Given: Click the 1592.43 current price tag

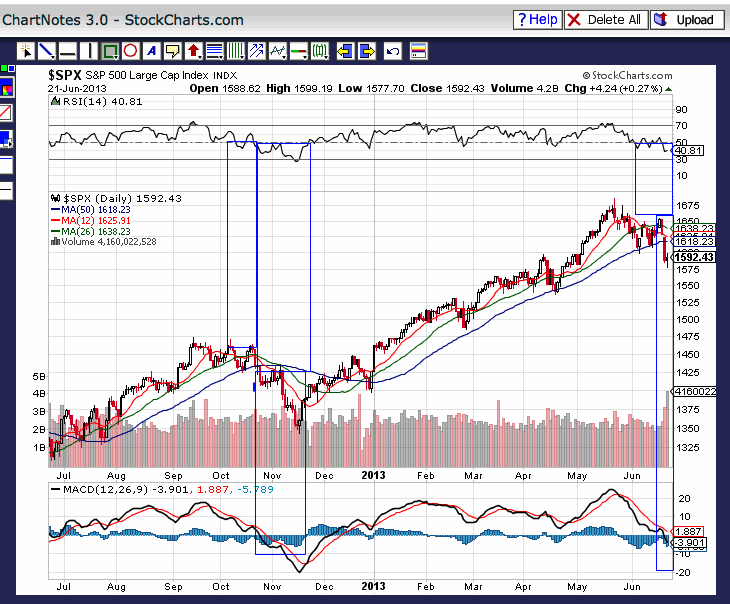Looking at the screenshot, I should [x=694, y=257].
